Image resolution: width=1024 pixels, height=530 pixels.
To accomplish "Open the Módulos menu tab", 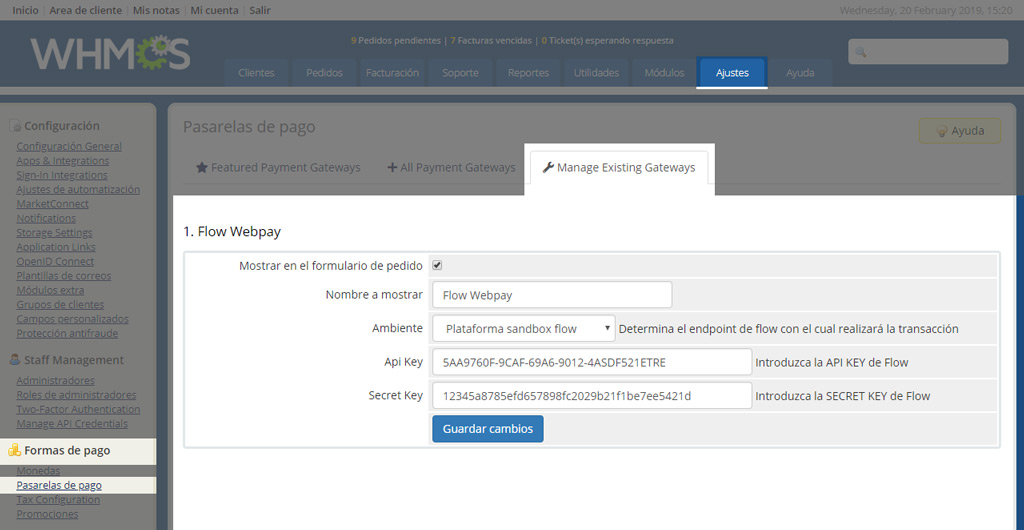I will click(x=664, y=72).
